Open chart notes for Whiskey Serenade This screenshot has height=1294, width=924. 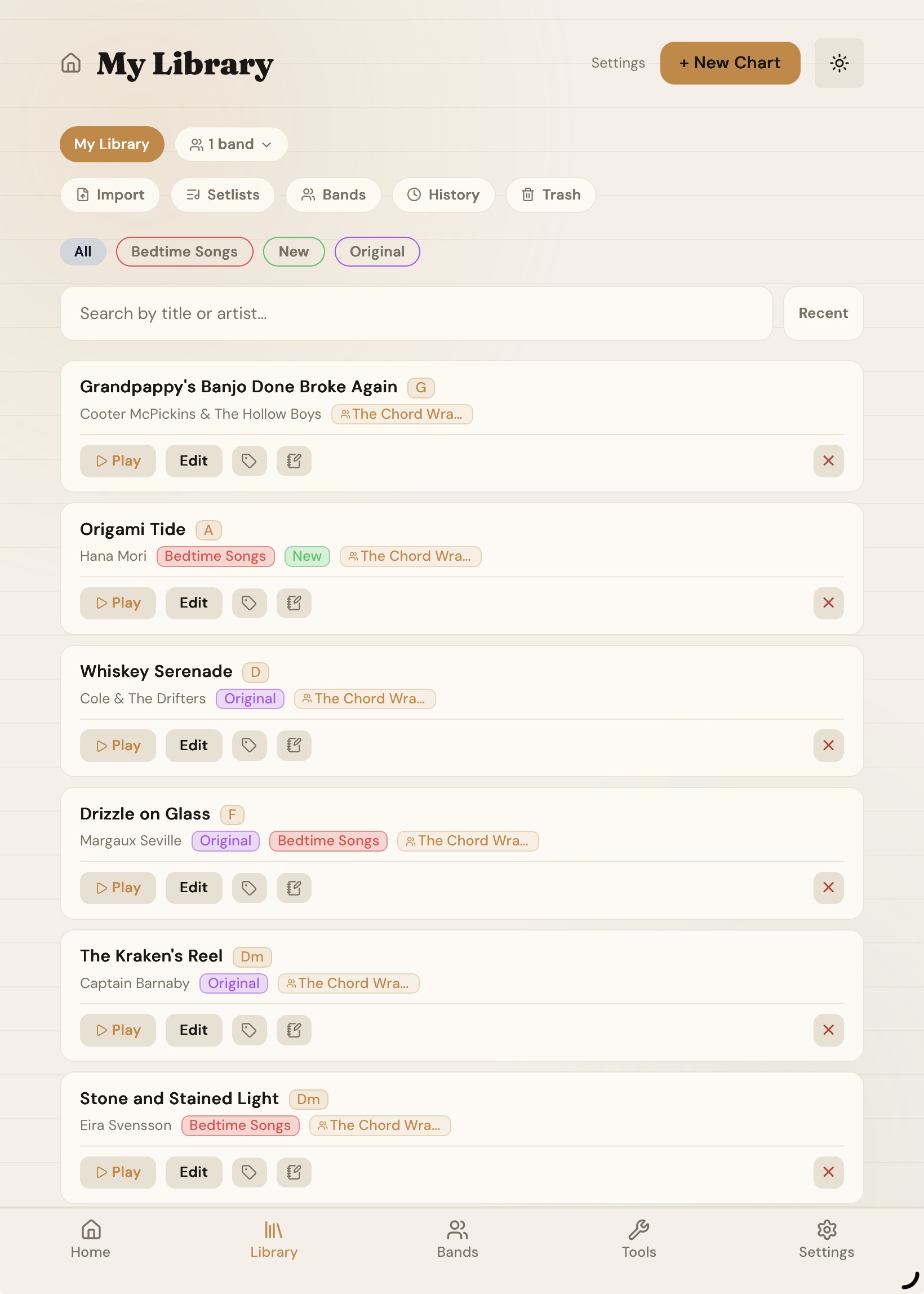pyautogui.click(x=294, y=746)
